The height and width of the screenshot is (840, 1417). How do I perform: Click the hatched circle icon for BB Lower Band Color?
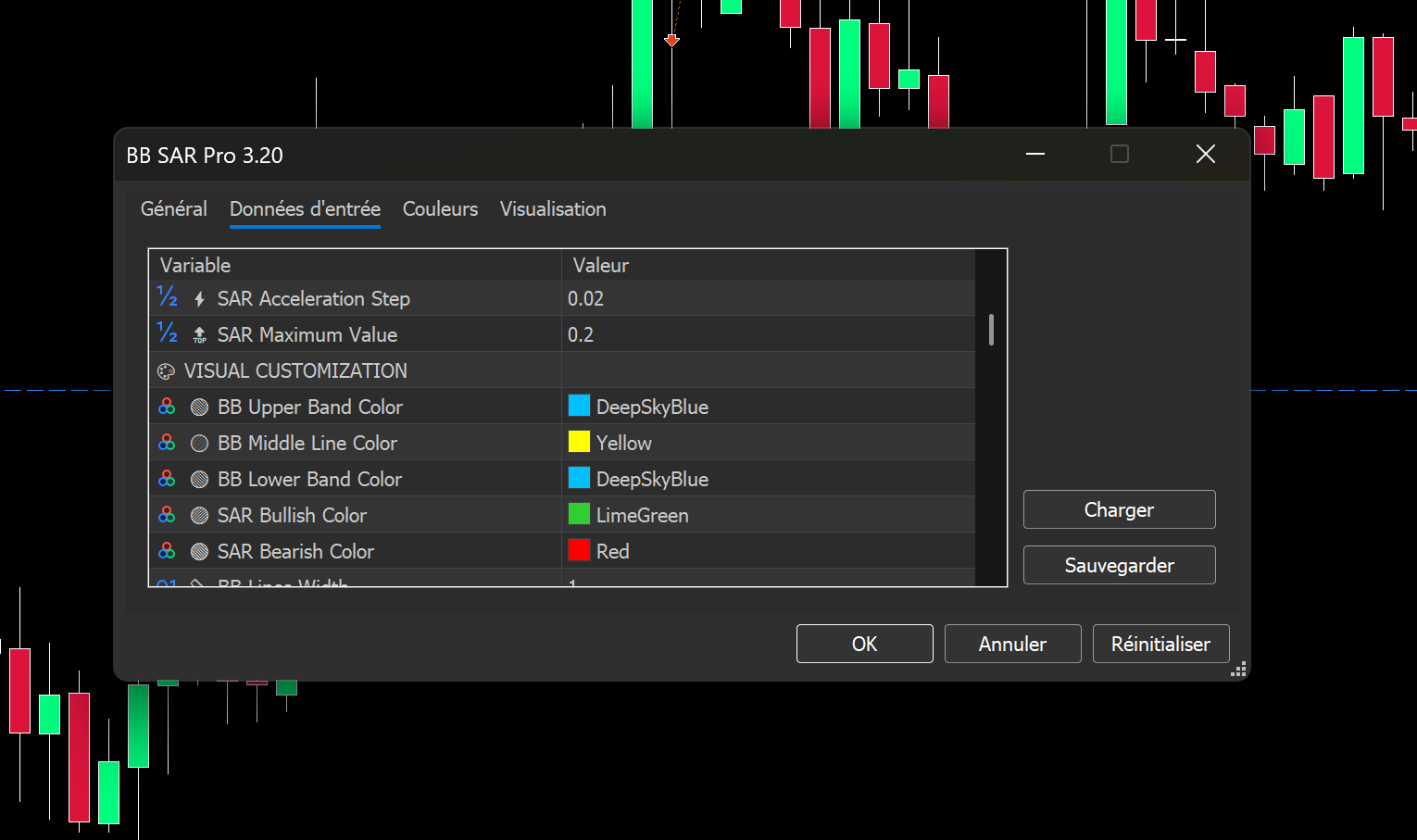coord(199,480)
